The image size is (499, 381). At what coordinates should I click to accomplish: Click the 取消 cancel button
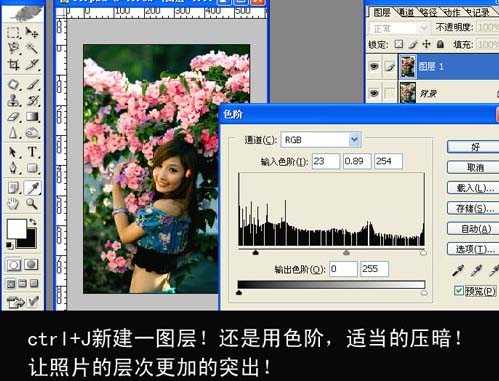473,167
